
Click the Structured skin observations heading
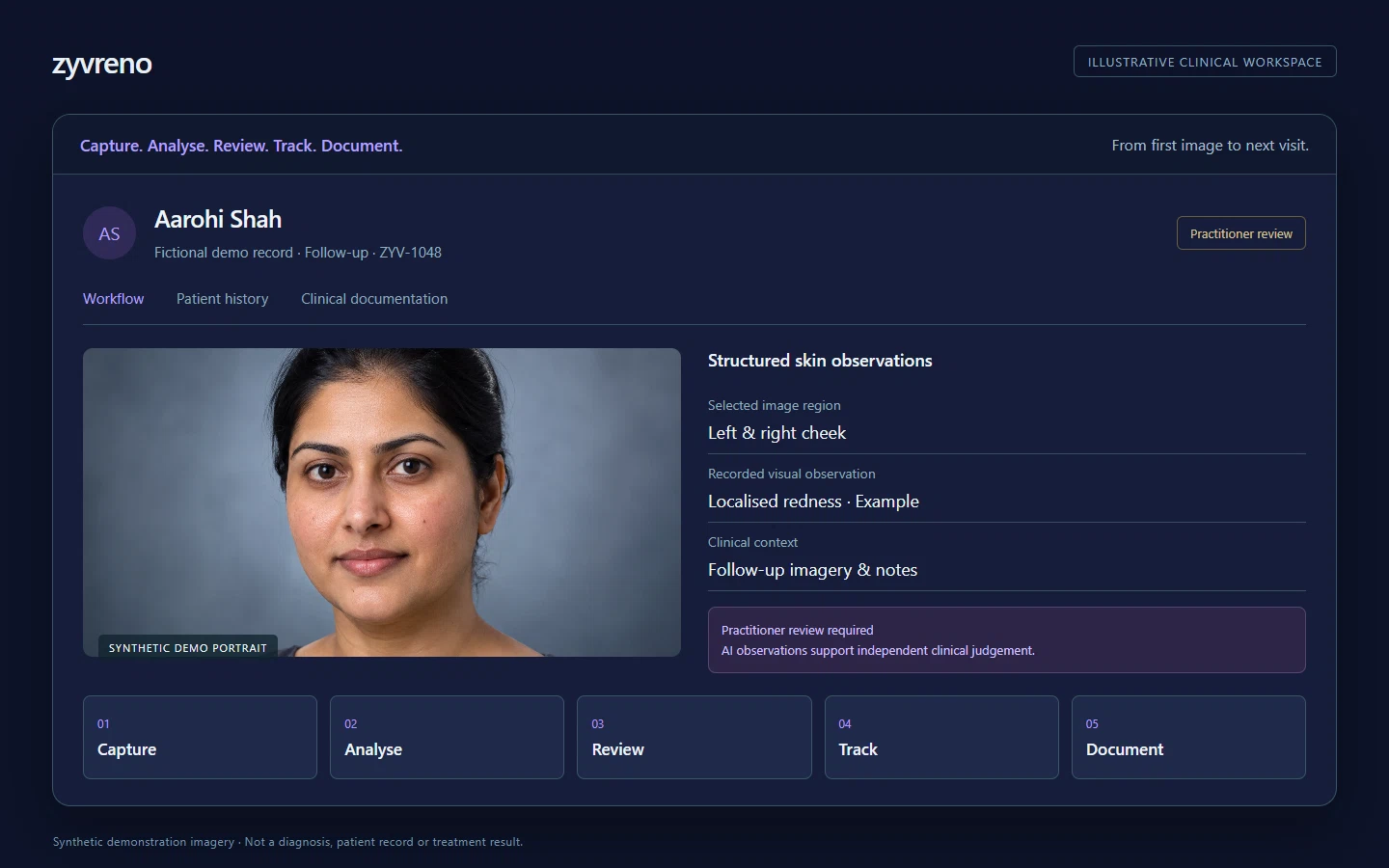(x=820, y=361)
